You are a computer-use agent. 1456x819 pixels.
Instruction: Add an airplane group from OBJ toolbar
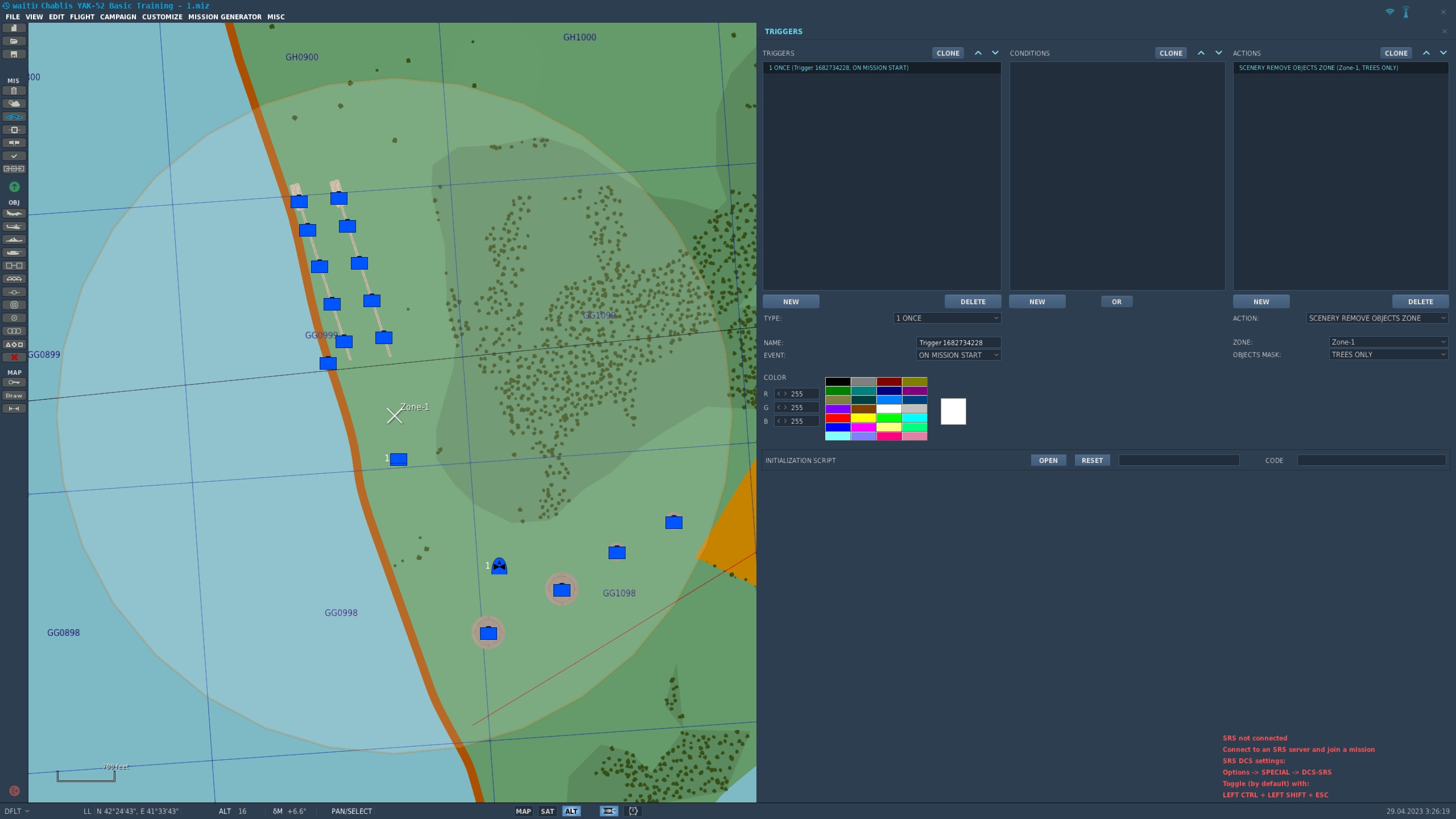(14, 213)
